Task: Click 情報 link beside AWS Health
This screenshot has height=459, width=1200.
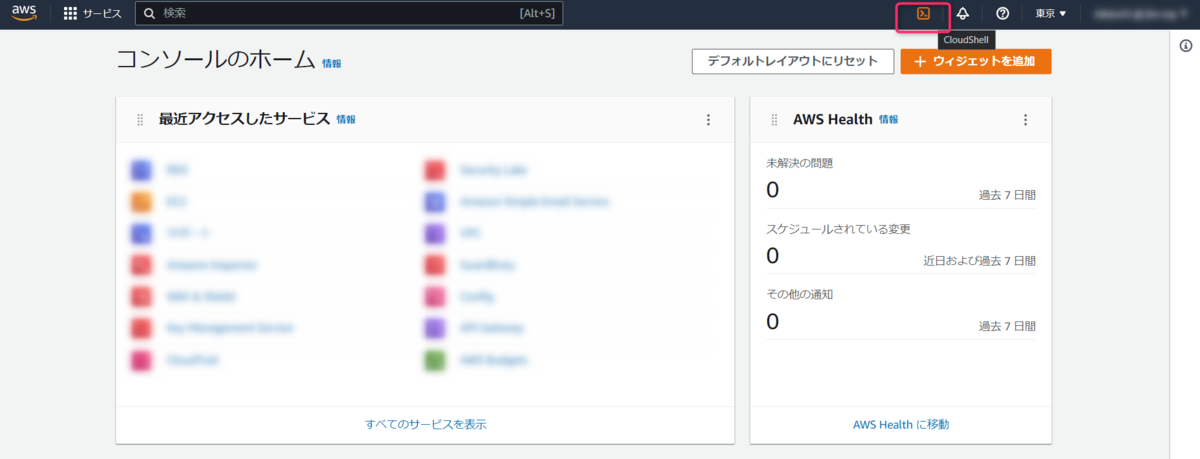Action: click(x=889, y=119)
